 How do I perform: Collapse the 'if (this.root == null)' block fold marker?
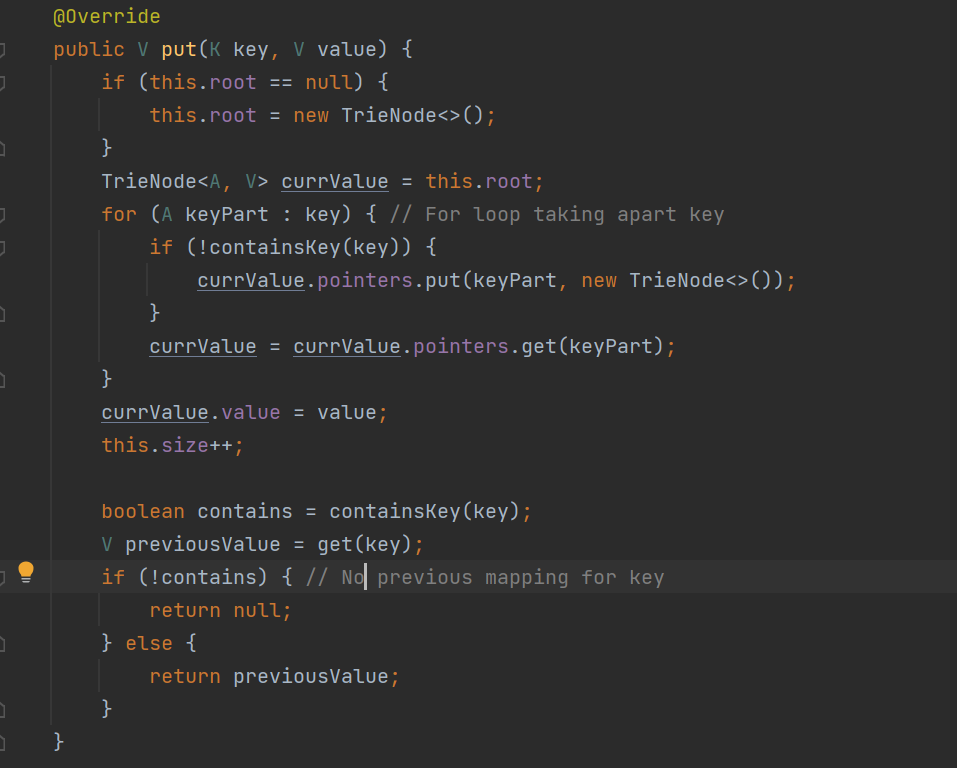coord(2,82)
